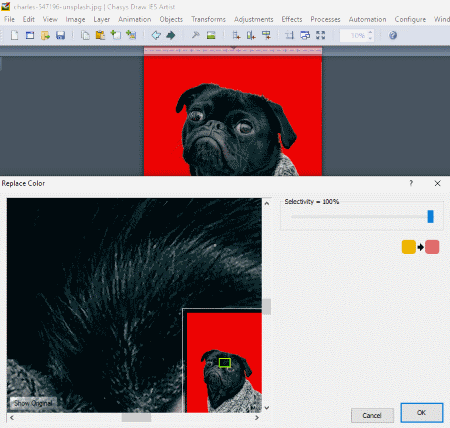Click the paste as new layer icon

116,35
